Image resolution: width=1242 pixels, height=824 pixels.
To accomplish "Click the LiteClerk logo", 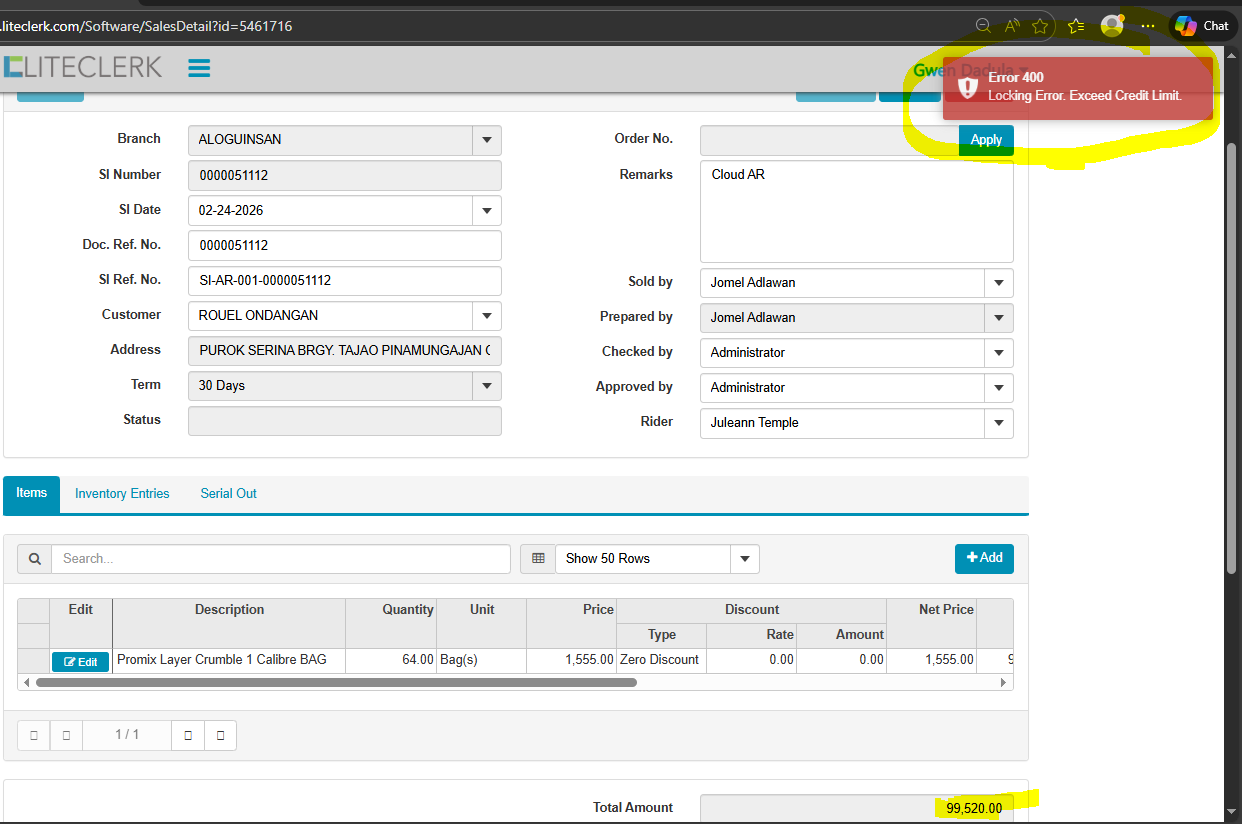I will pyautogui.click(x=82, y=67).
